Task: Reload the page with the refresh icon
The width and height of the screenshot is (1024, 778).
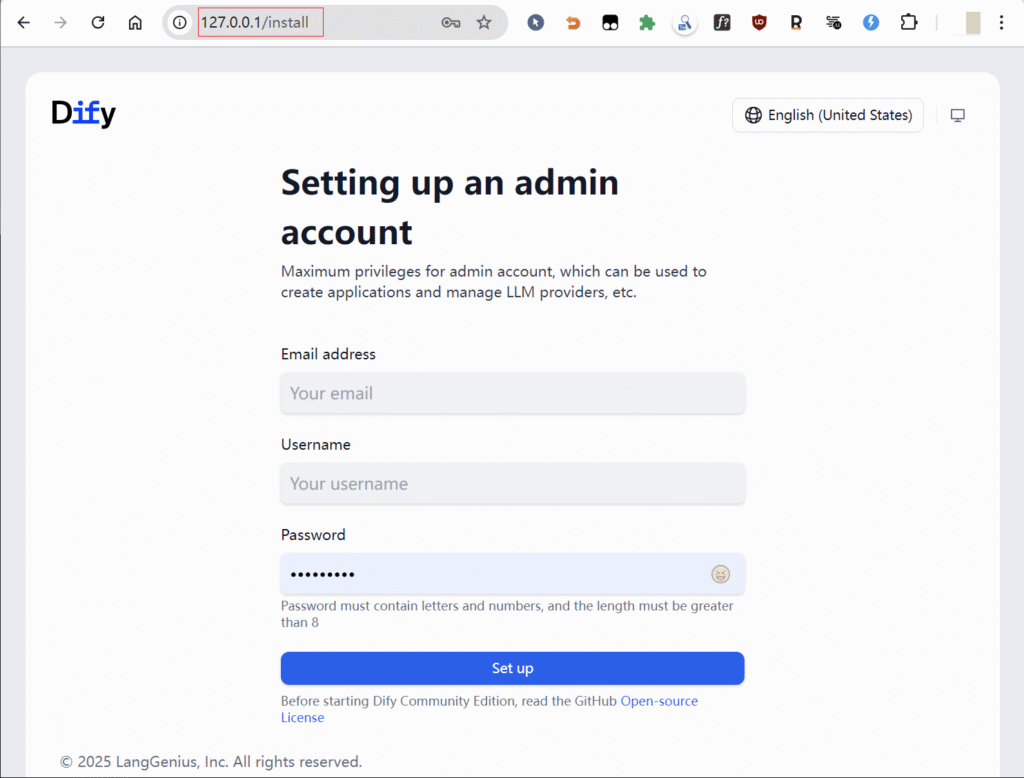Action: (97, 22)
